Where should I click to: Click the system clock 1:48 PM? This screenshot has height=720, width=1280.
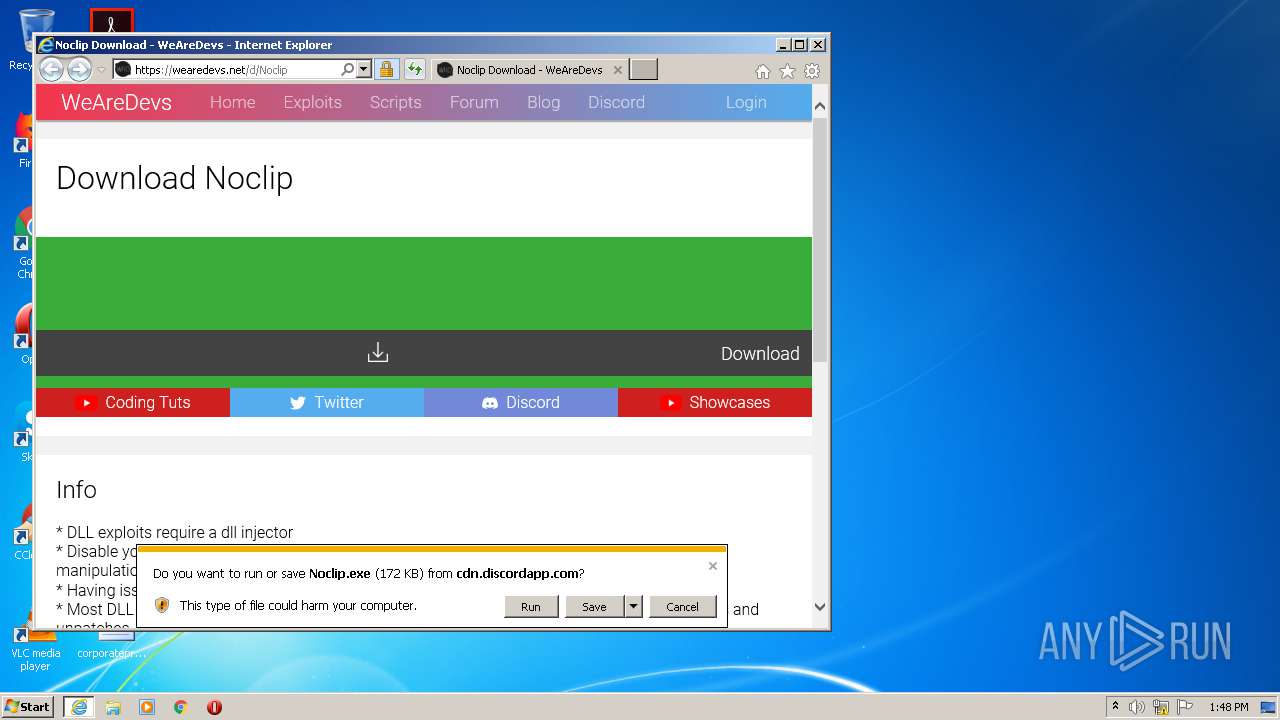1228,707
